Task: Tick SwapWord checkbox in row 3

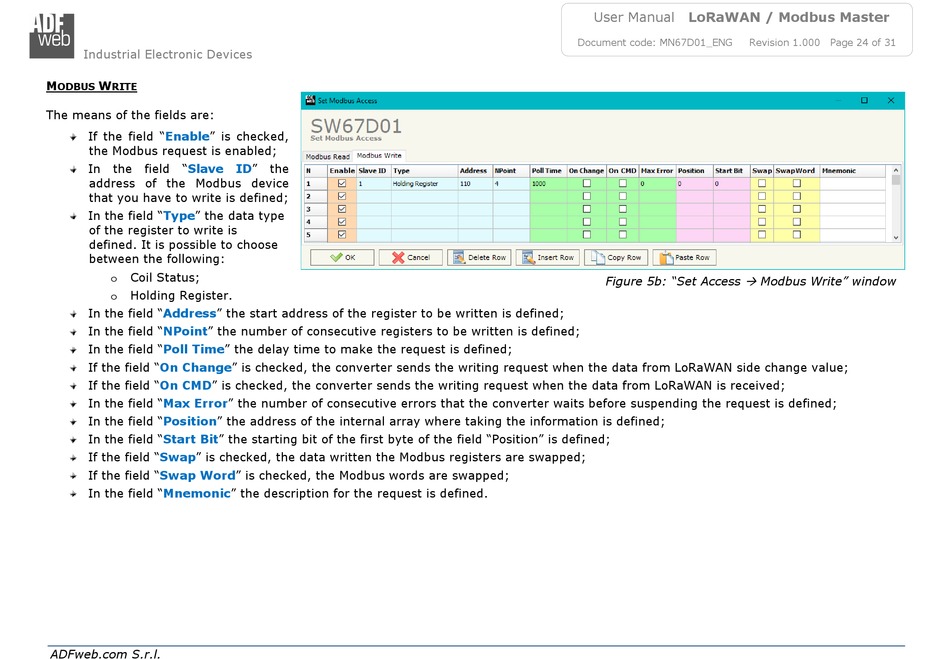Action: coord(797,209)
